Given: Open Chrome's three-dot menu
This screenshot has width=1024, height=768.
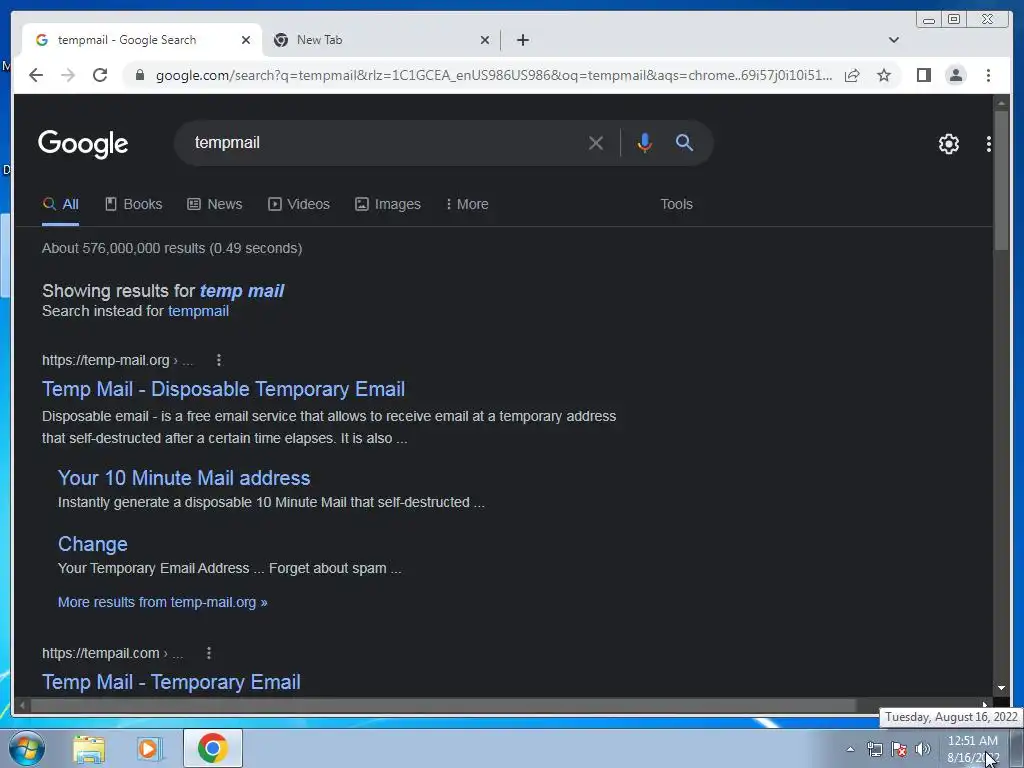Looking at the screenshot, I should (x=988, y=75).
